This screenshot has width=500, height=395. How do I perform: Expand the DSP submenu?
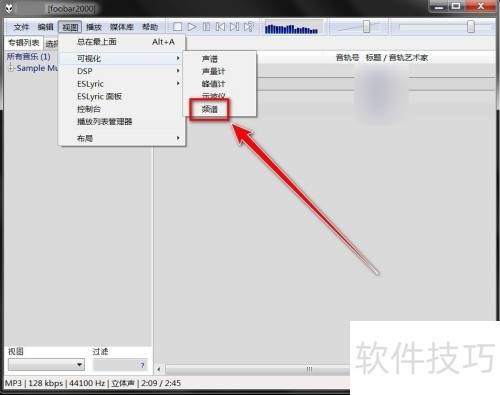tap(122, 71)
